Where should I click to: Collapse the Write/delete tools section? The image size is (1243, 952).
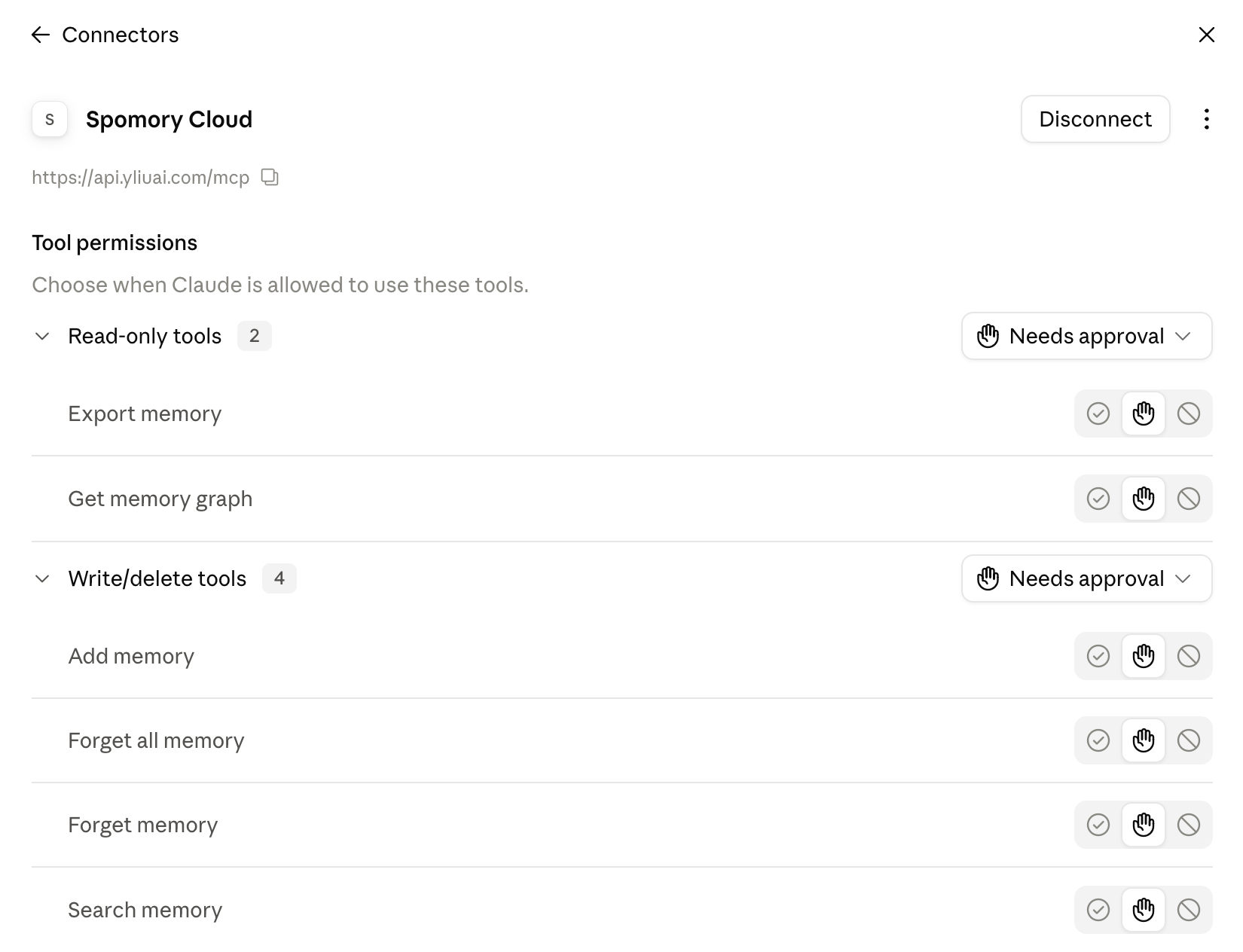[x=42, y=578]
